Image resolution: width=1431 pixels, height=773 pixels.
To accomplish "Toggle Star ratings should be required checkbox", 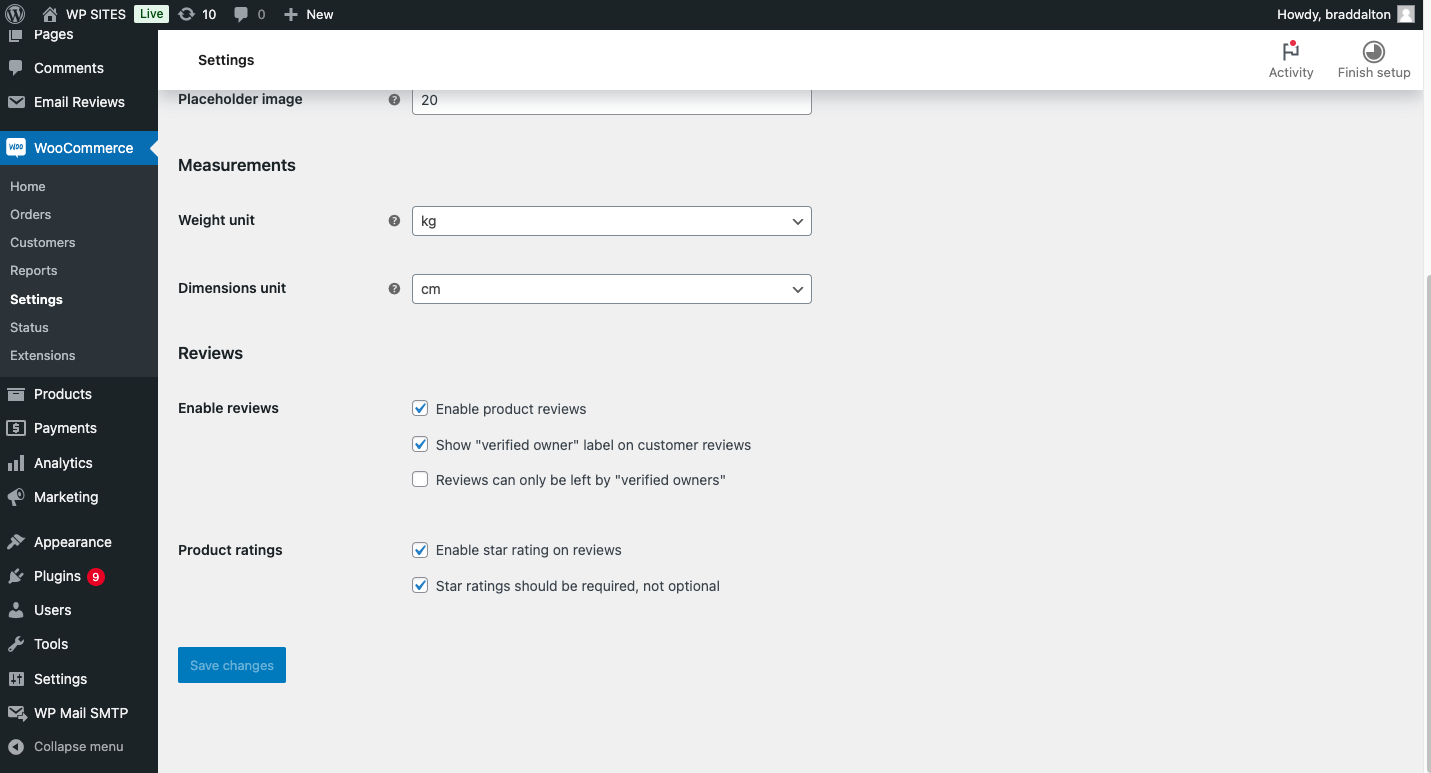I will [x=420, y=586].
